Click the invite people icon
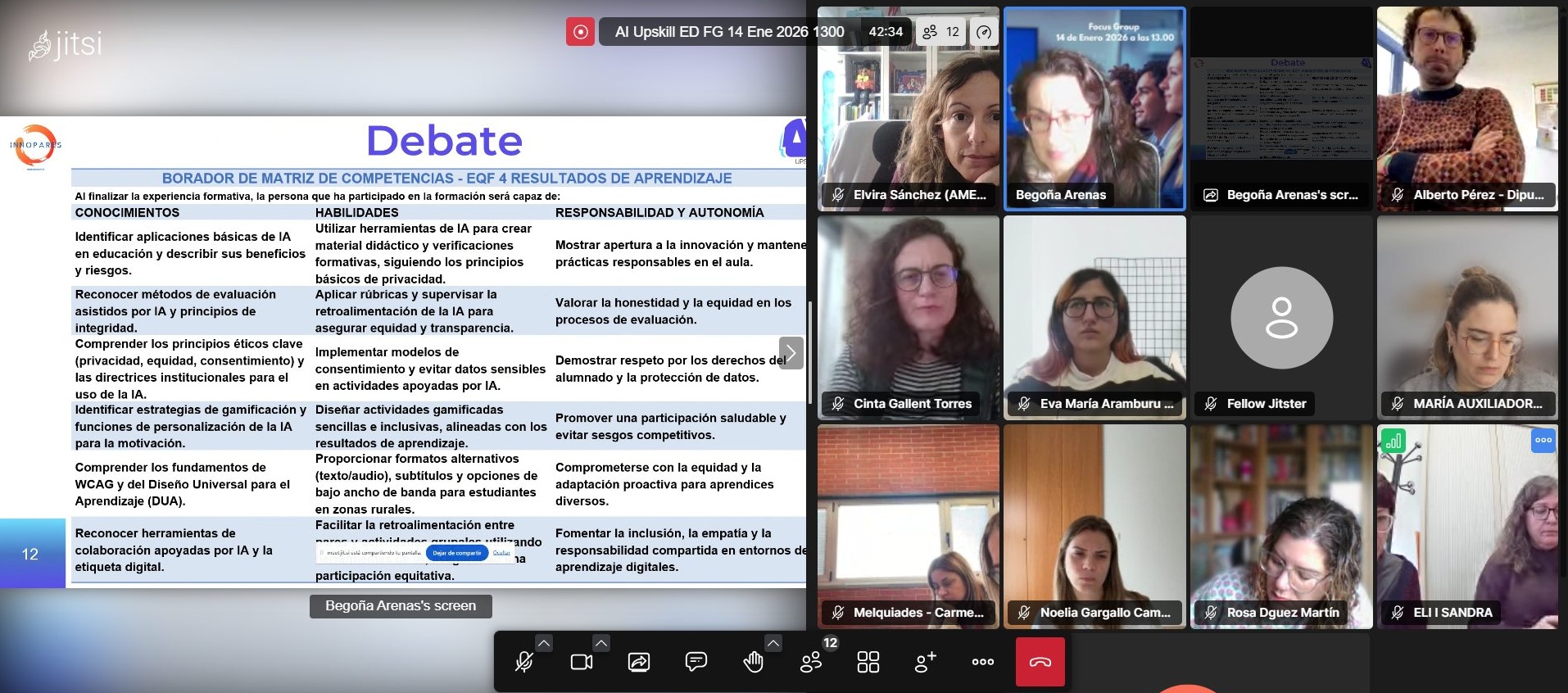The image size is (1568, 693). click(926, 662)
